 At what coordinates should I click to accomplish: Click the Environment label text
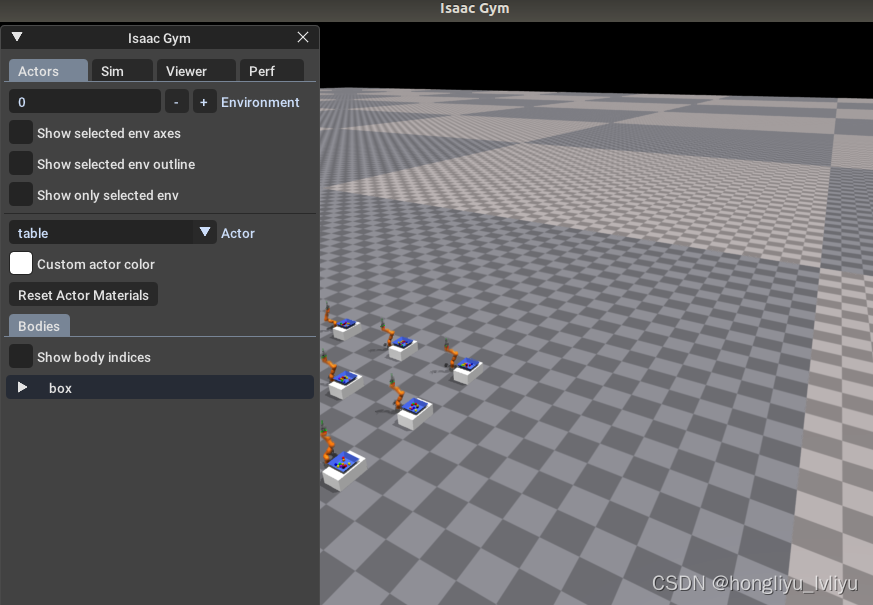coord(260,102)
